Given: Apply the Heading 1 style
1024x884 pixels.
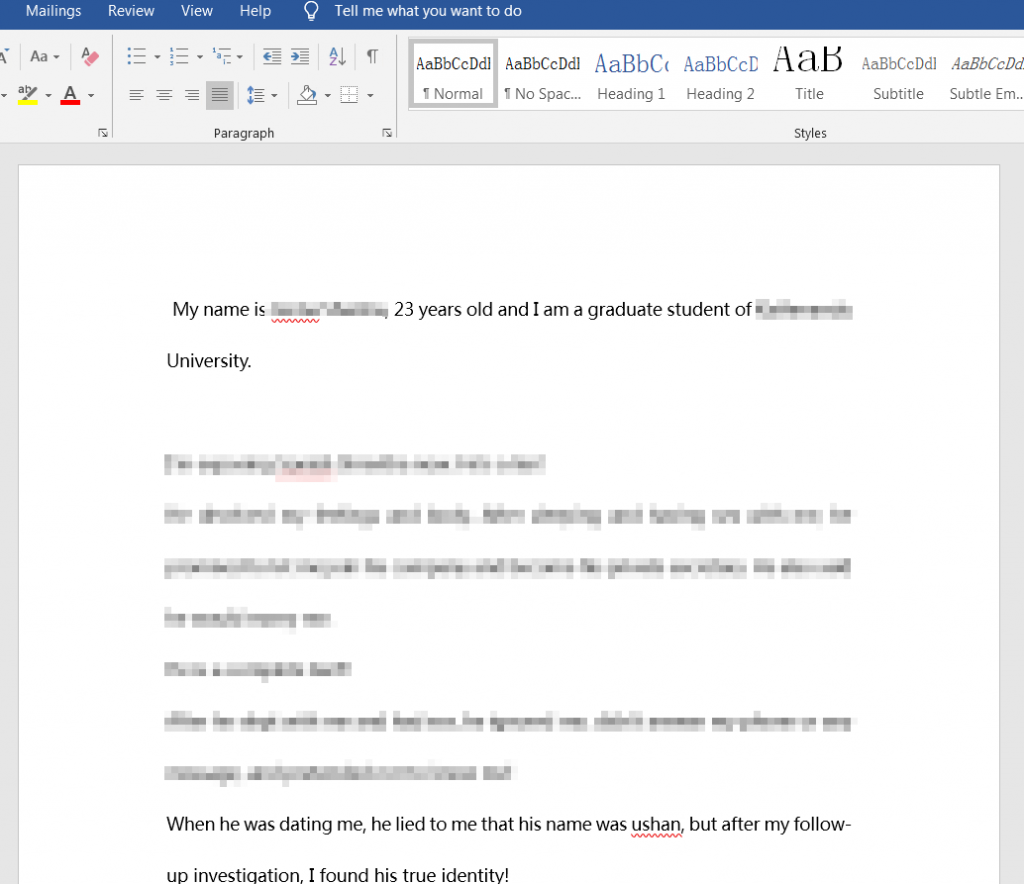Looking at the screenshot, I should point(631,77).
